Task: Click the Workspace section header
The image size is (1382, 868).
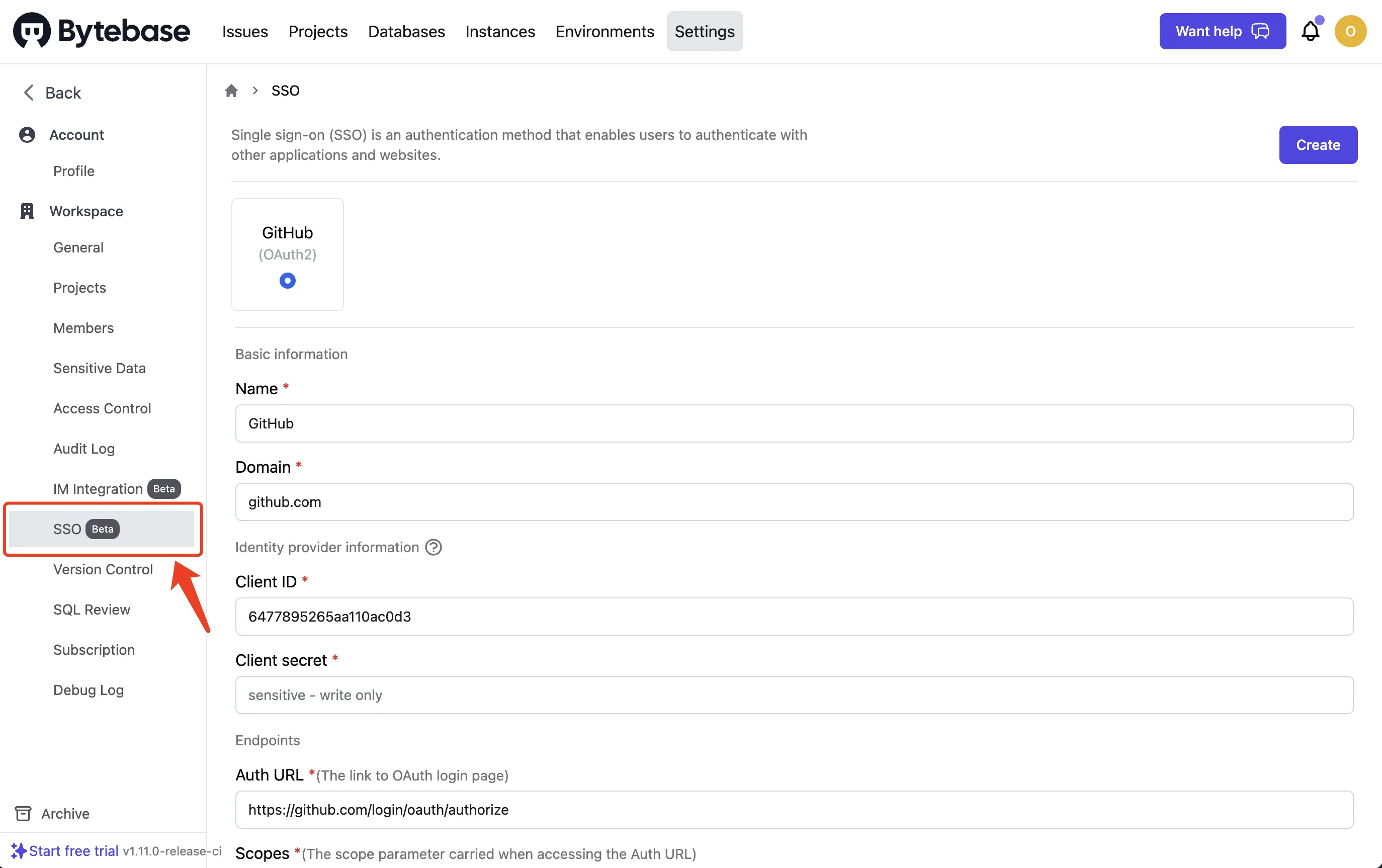Action: tap(86, 211)
